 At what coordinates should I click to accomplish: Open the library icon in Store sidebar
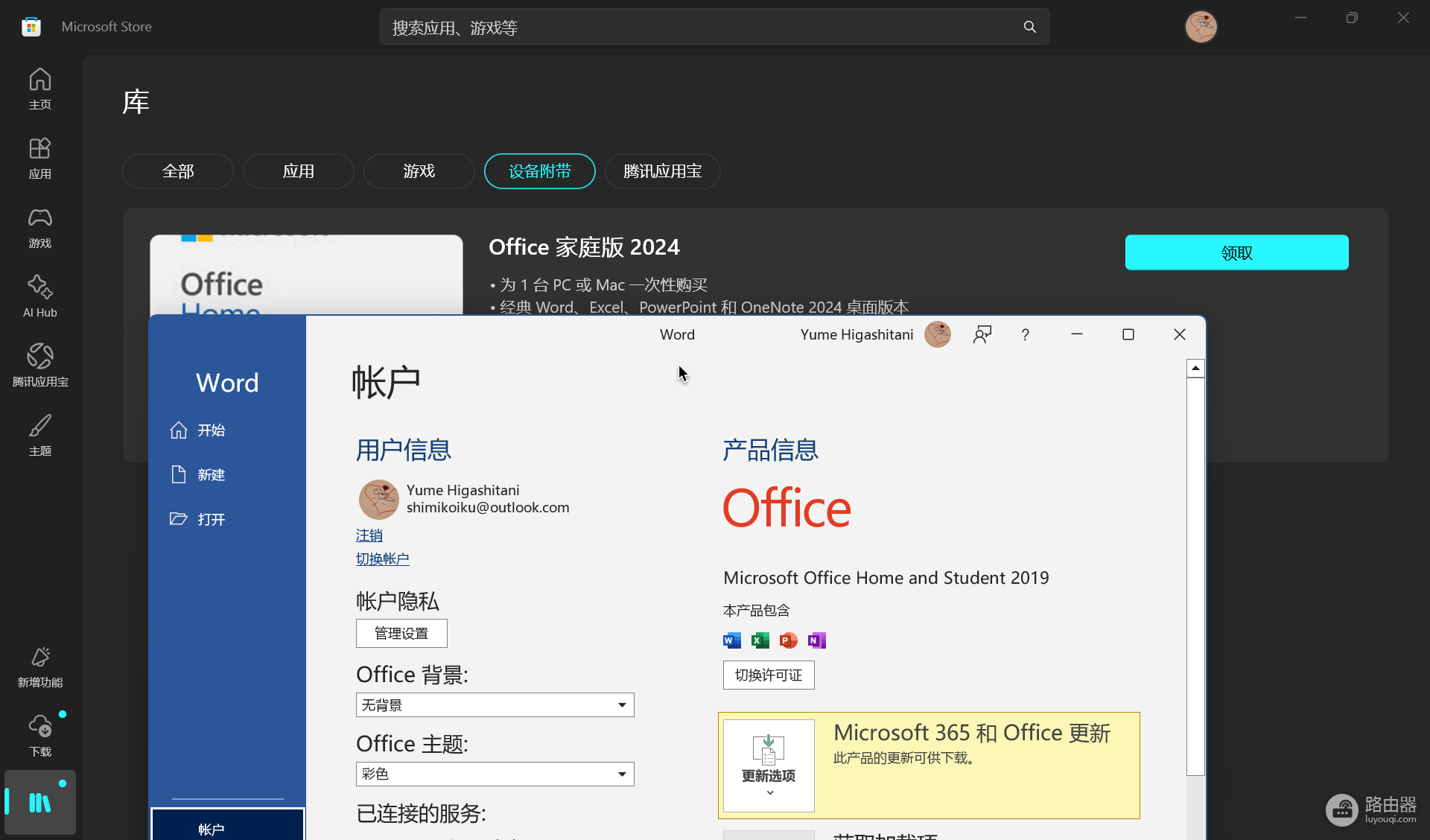click(x=40, y=803)
